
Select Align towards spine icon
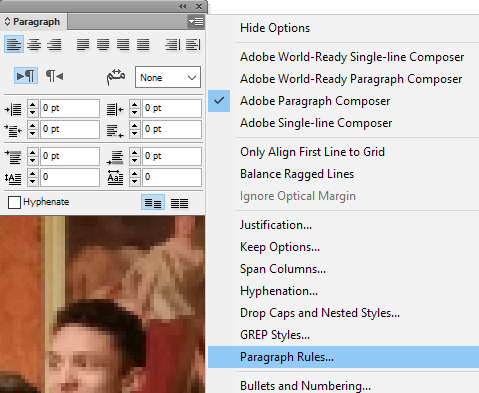click(173, 44)
